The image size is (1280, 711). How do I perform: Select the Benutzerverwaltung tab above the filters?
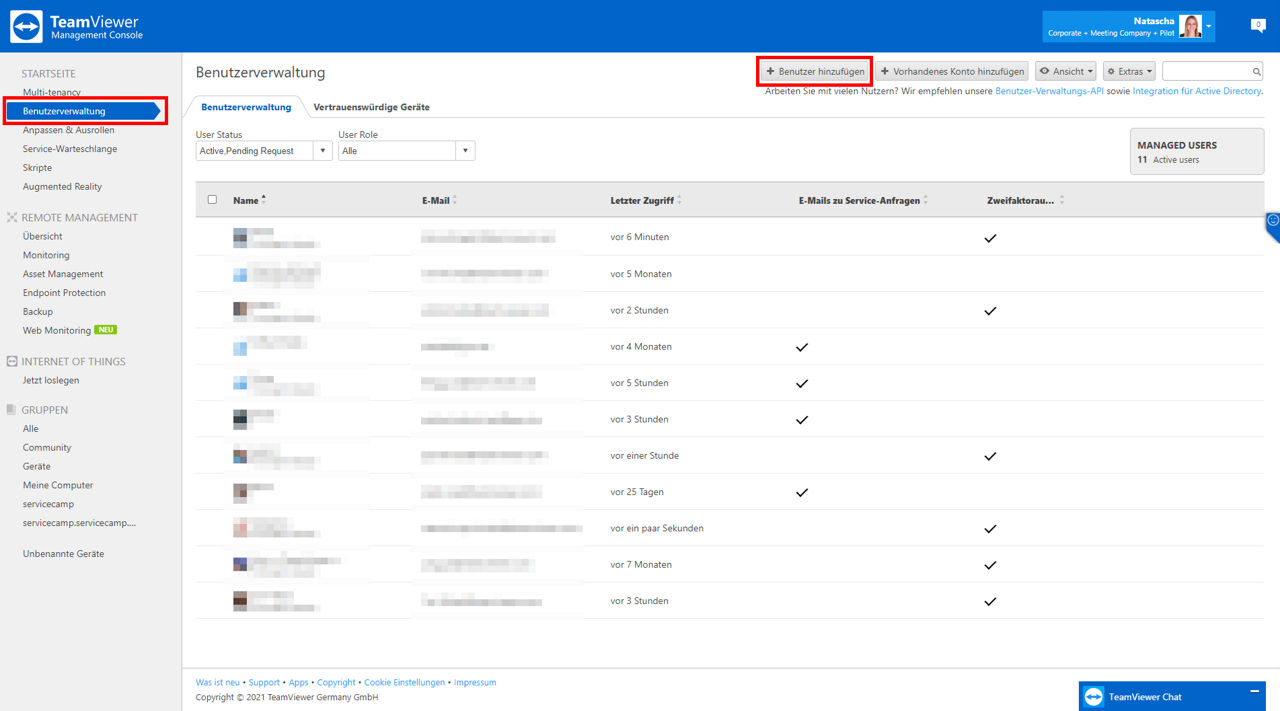tap(246, 107)
